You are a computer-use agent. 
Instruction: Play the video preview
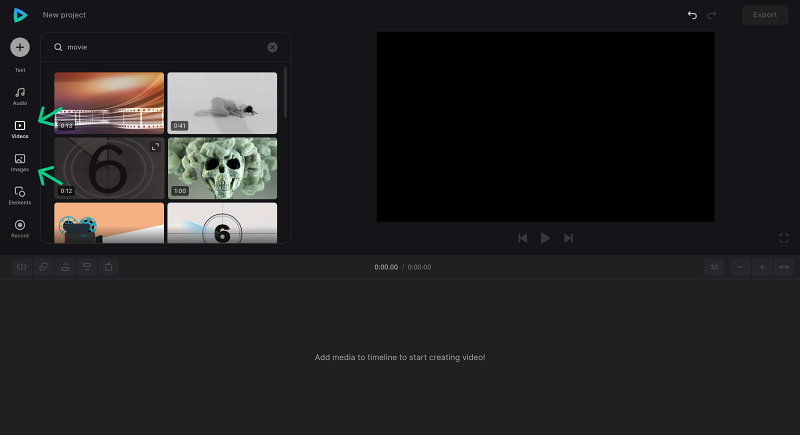(x=545, y=238)
